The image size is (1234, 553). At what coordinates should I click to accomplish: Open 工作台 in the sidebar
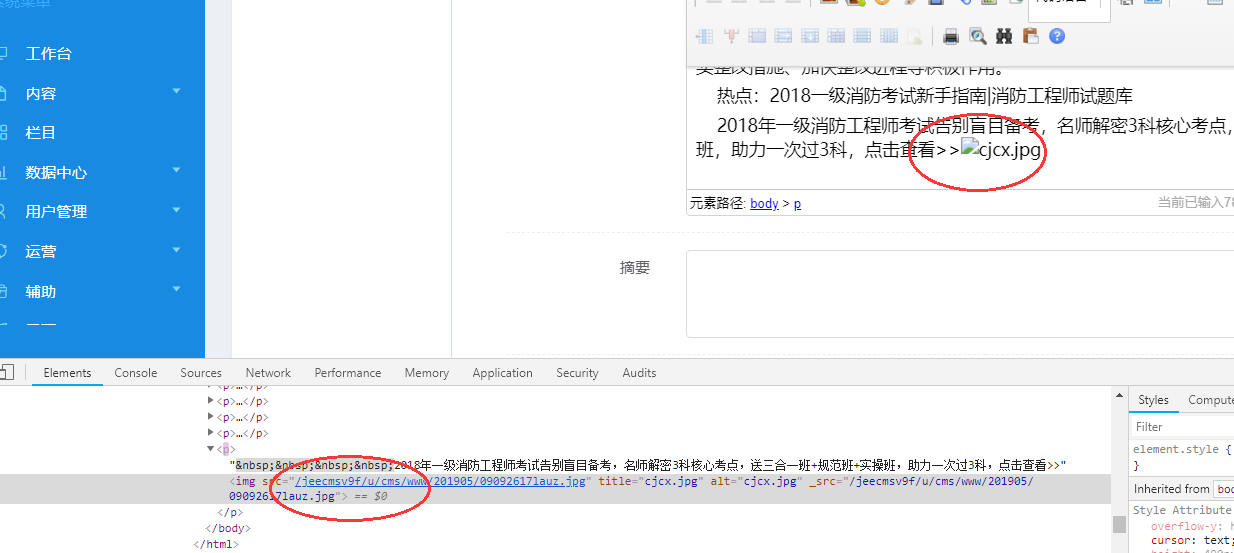coord(49,54)
